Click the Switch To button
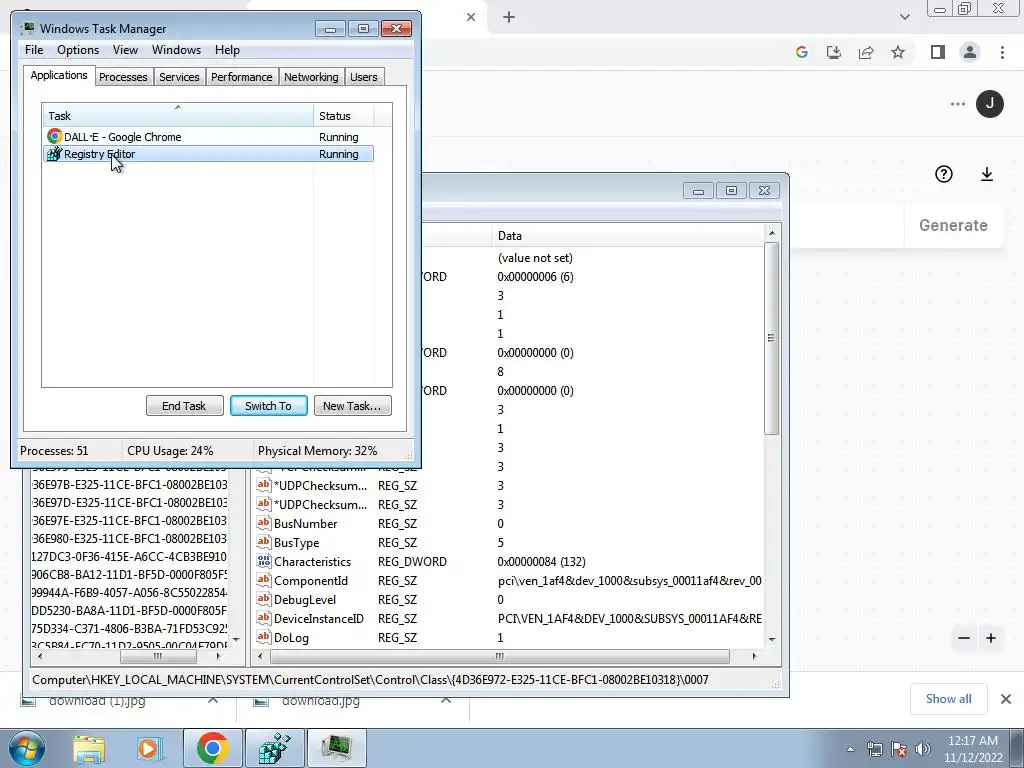This screenshot has height=768, width=1024. pos(268,406)
